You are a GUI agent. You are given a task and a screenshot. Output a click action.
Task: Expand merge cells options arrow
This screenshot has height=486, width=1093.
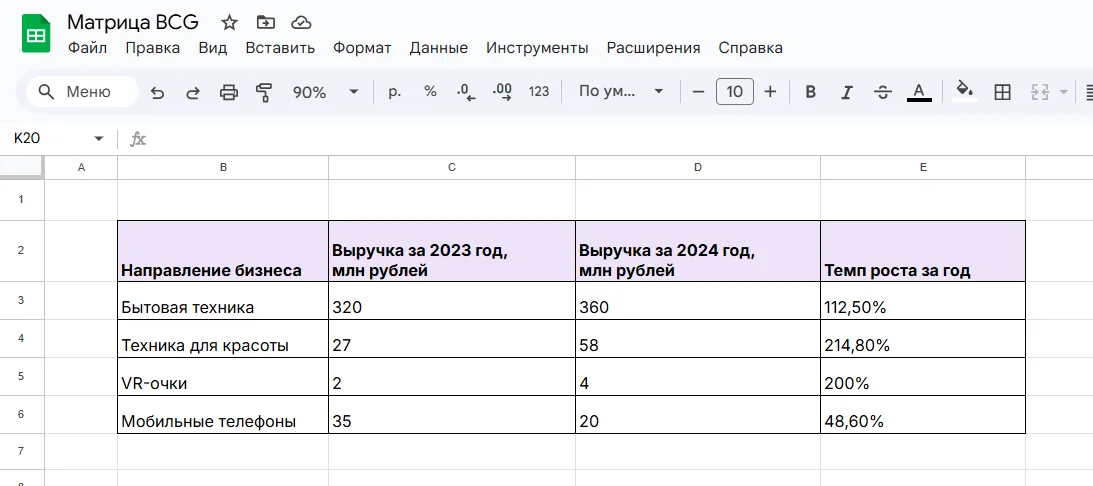click(x=1063, y=92)
